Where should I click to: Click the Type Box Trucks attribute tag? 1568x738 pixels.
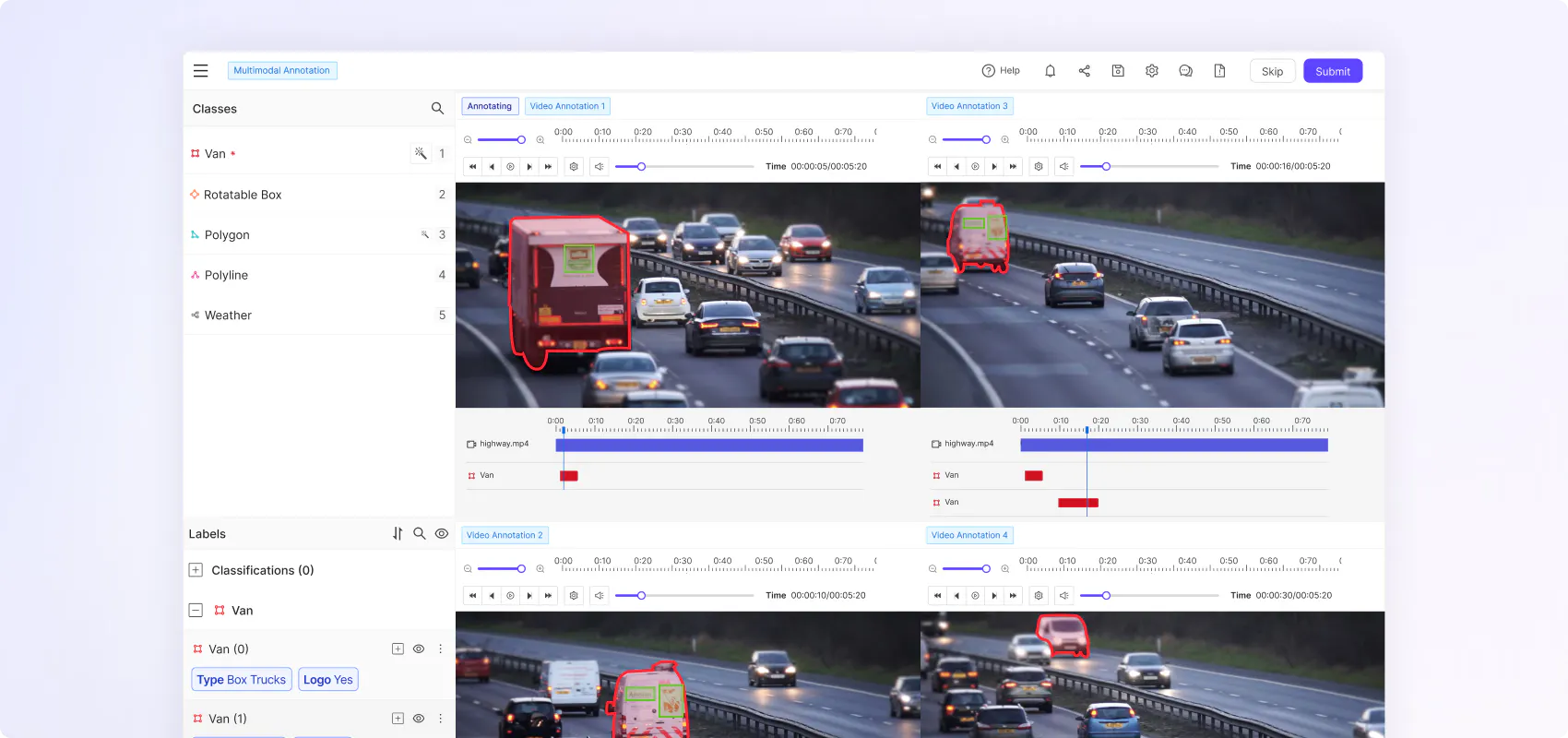pyautogui.click(x=242, y=680)
